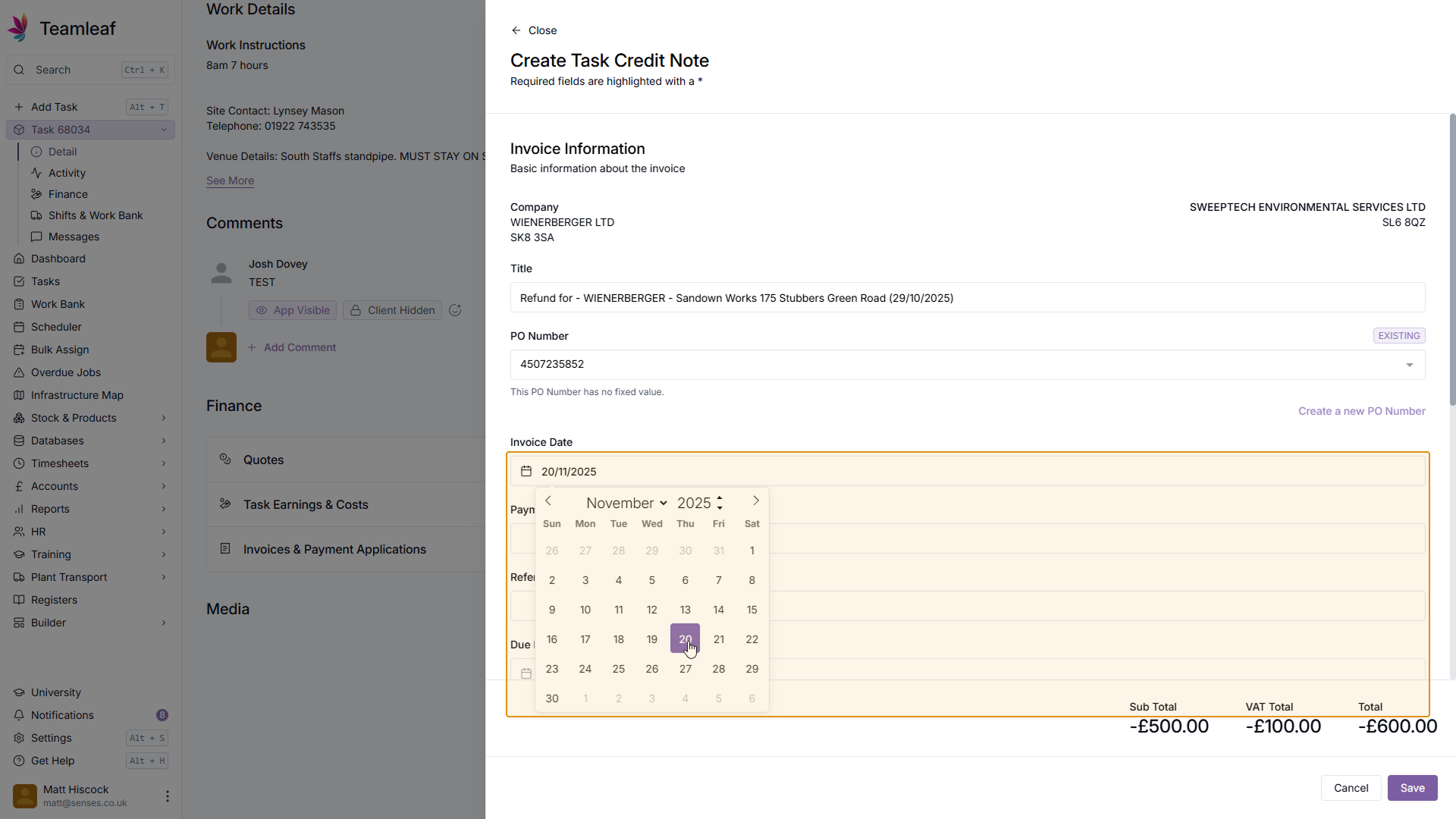Click the Teamleaf logo
Viewport: 1456px width, 819px height.
click(19, 28)
